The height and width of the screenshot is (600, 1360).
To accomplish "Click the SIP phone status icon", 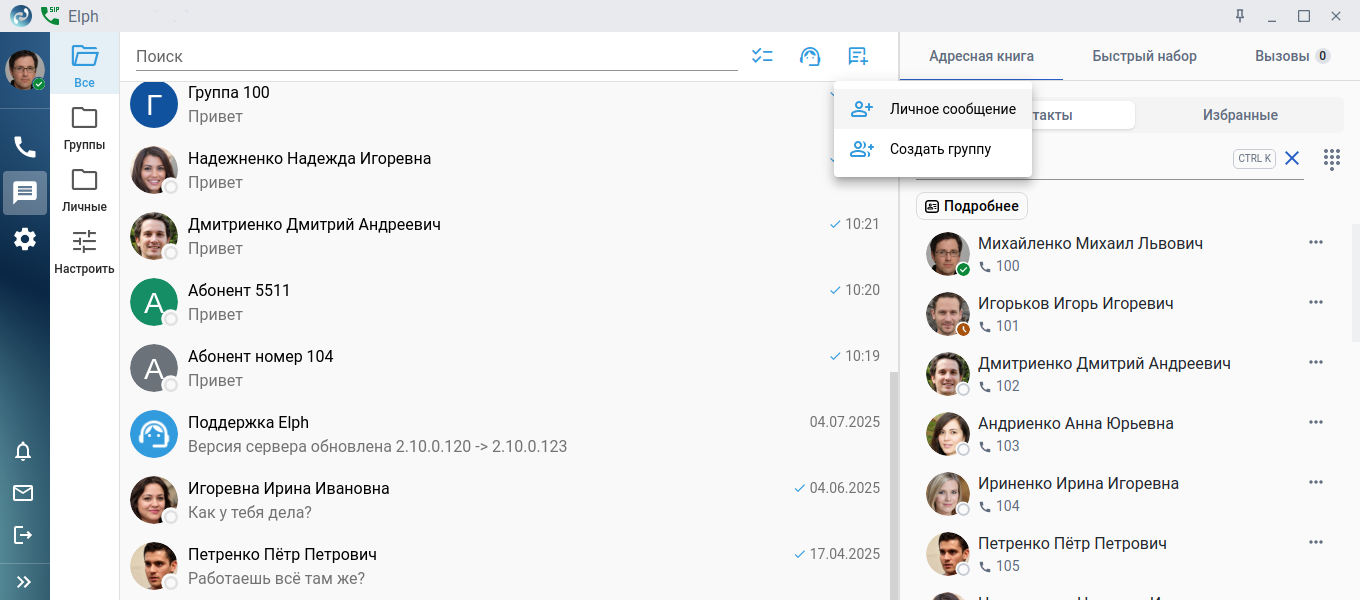I will pyautogui.click(x=50, y=16).
